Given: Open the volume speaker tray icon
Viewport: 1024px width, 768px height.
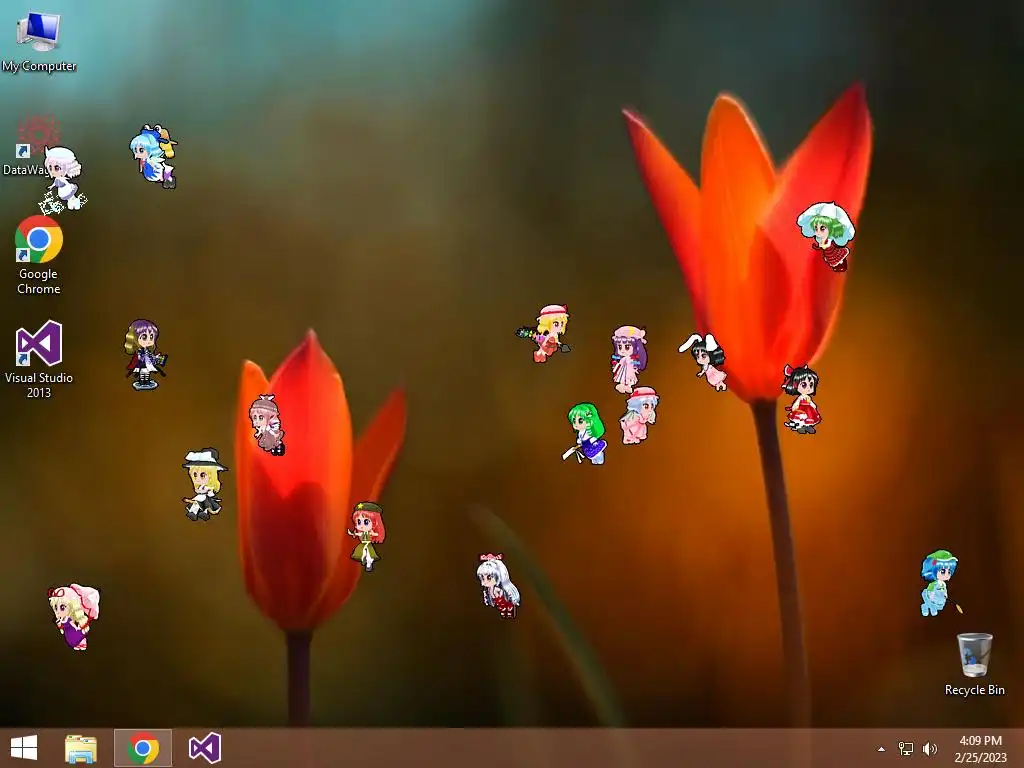Looking at the screenshot, I should pos(929,748).
